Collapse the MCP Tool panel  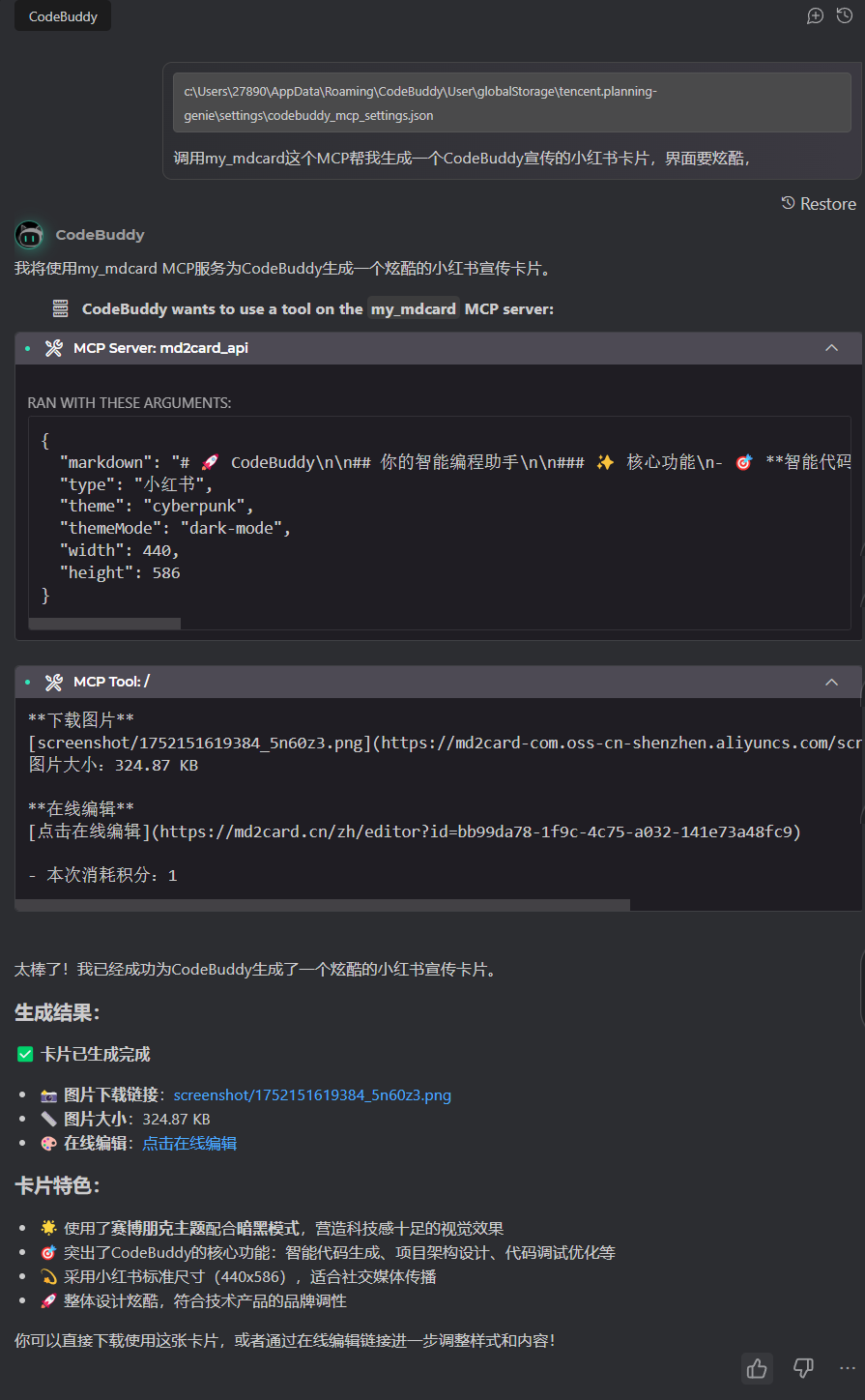coord(831,681)
